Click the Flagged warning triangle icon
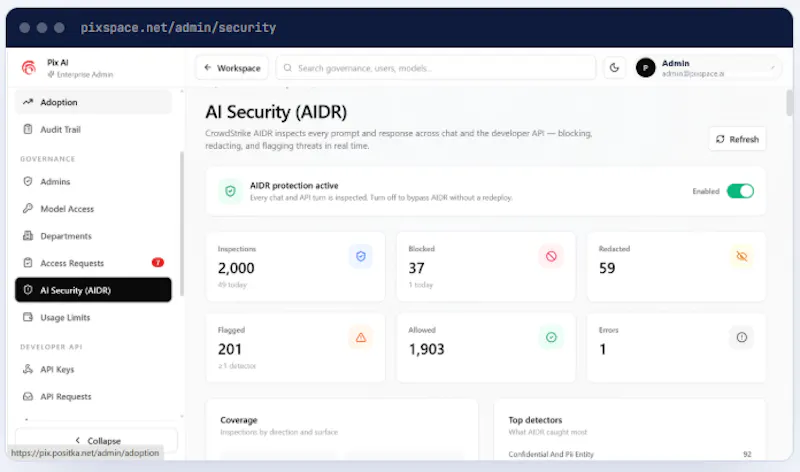Screen dimensions: 800x472 [x=361, y=337]
